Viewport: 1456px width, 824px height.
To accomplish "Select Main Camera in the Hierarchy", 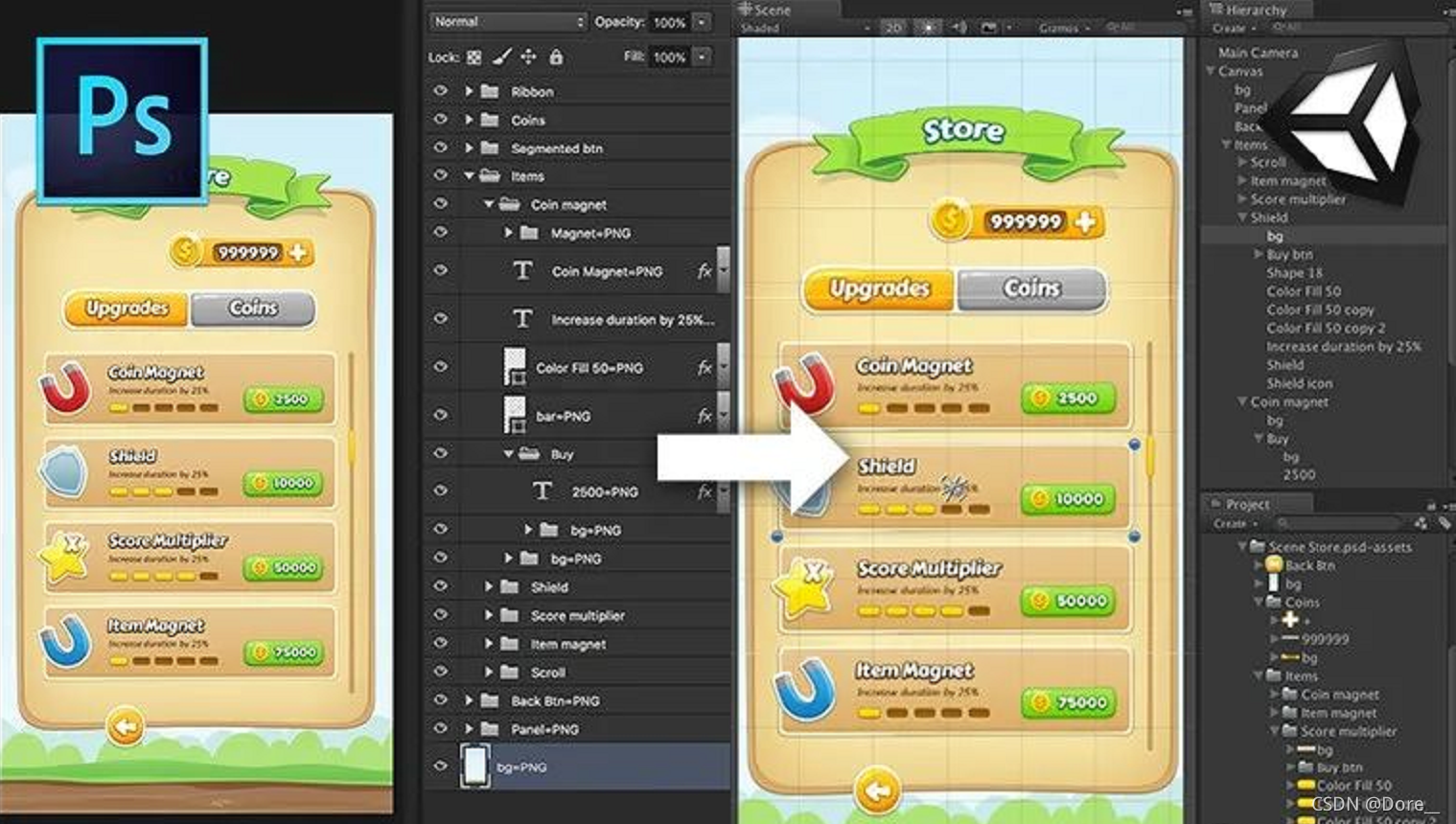I will coord(1255,52).
